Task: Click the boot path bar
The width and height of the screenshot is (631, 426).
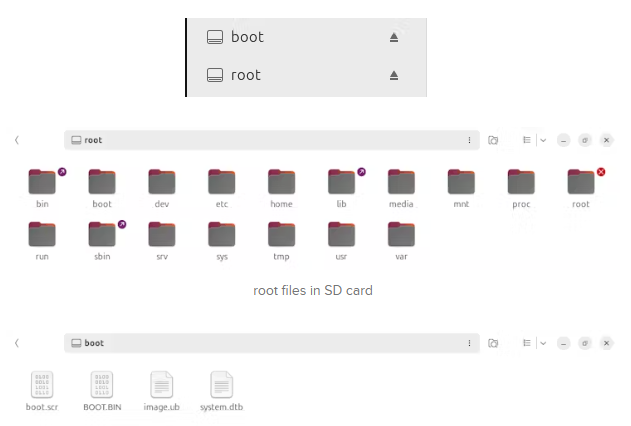Action: (260, 343)
